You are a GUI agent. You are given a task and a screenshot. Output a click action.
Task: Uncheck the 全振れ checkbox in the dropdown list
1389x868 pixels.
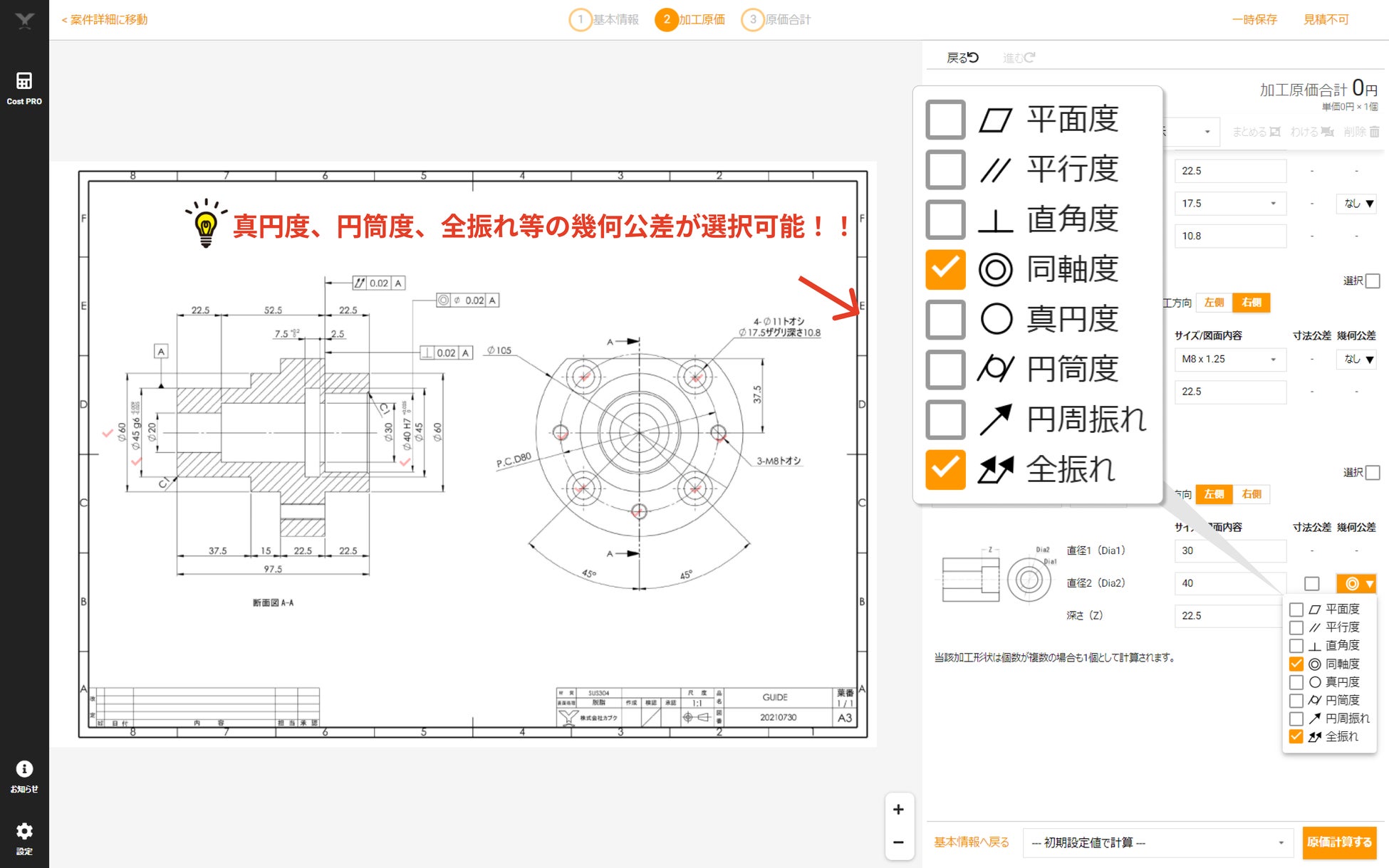(x=1296, y=737)
